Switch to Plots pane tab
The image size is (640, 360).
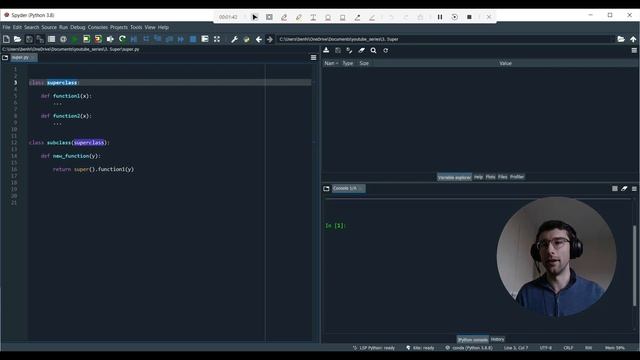pyautogui.click(x=490, y=177)
